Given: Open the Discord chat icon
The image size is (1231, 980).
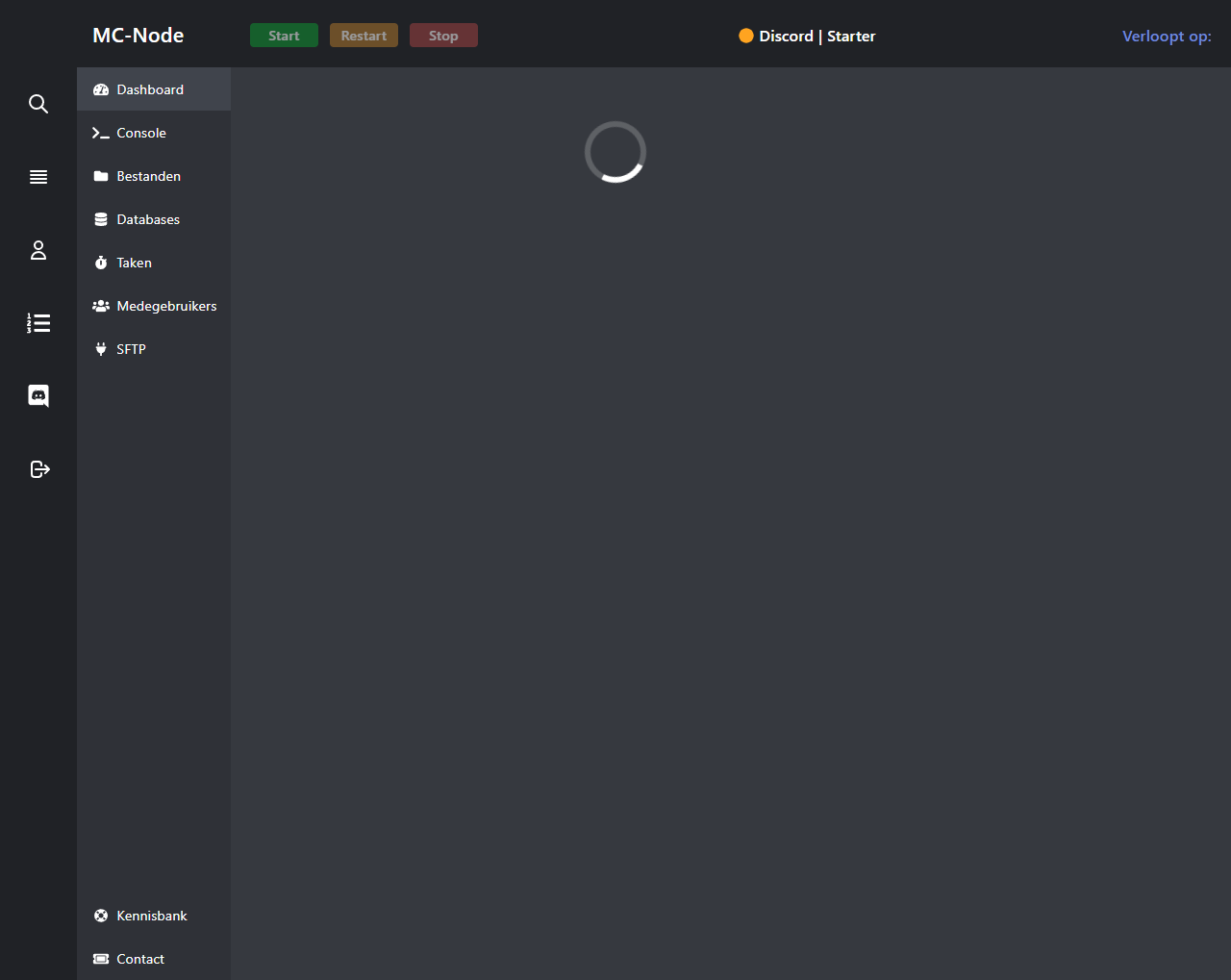Looking at the screenshot, I should 38,396.
